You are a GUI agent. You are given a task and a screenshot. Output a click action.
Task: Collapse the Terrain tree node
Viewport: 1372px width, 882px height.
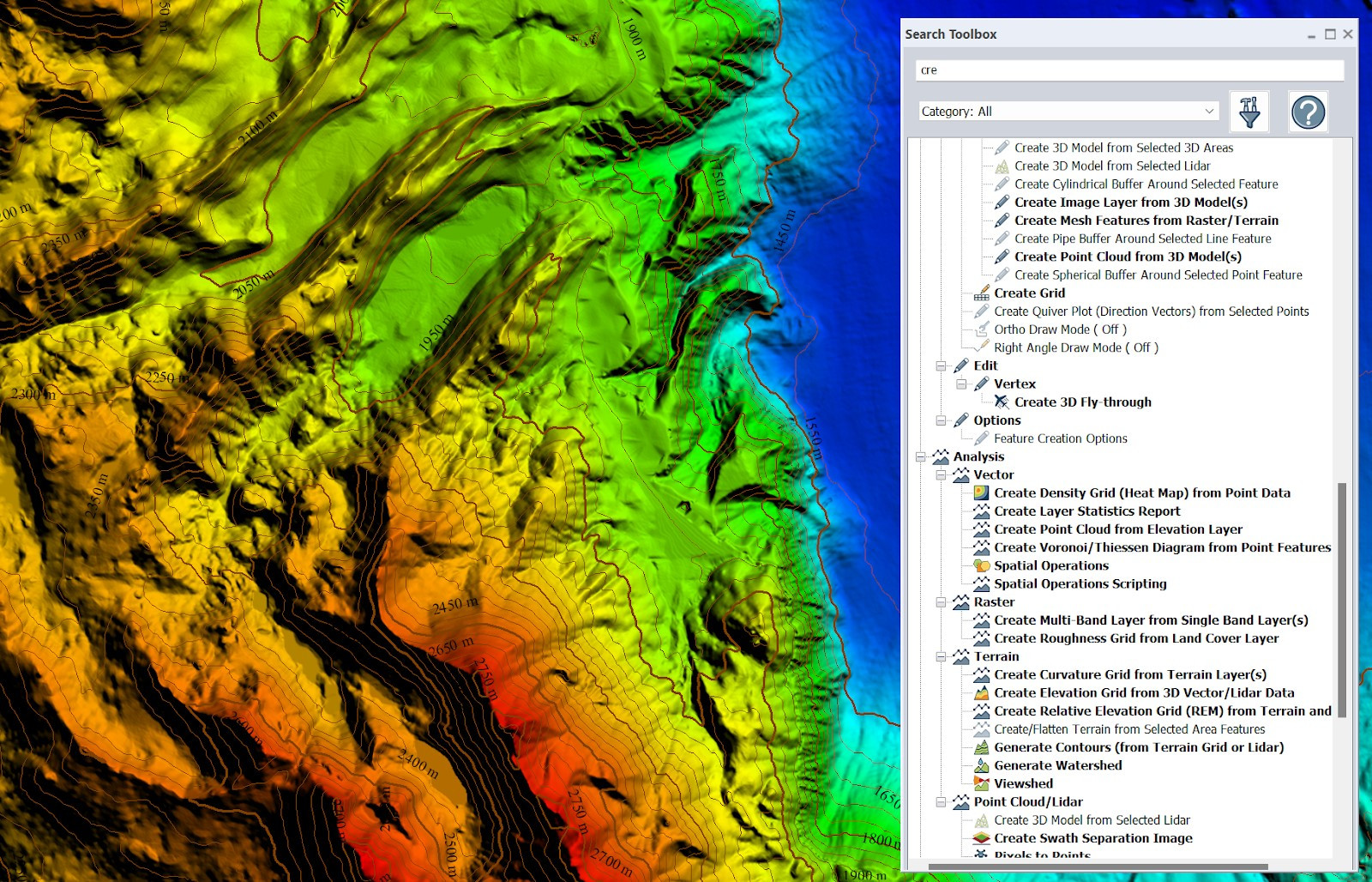click(x=941, y=657)
